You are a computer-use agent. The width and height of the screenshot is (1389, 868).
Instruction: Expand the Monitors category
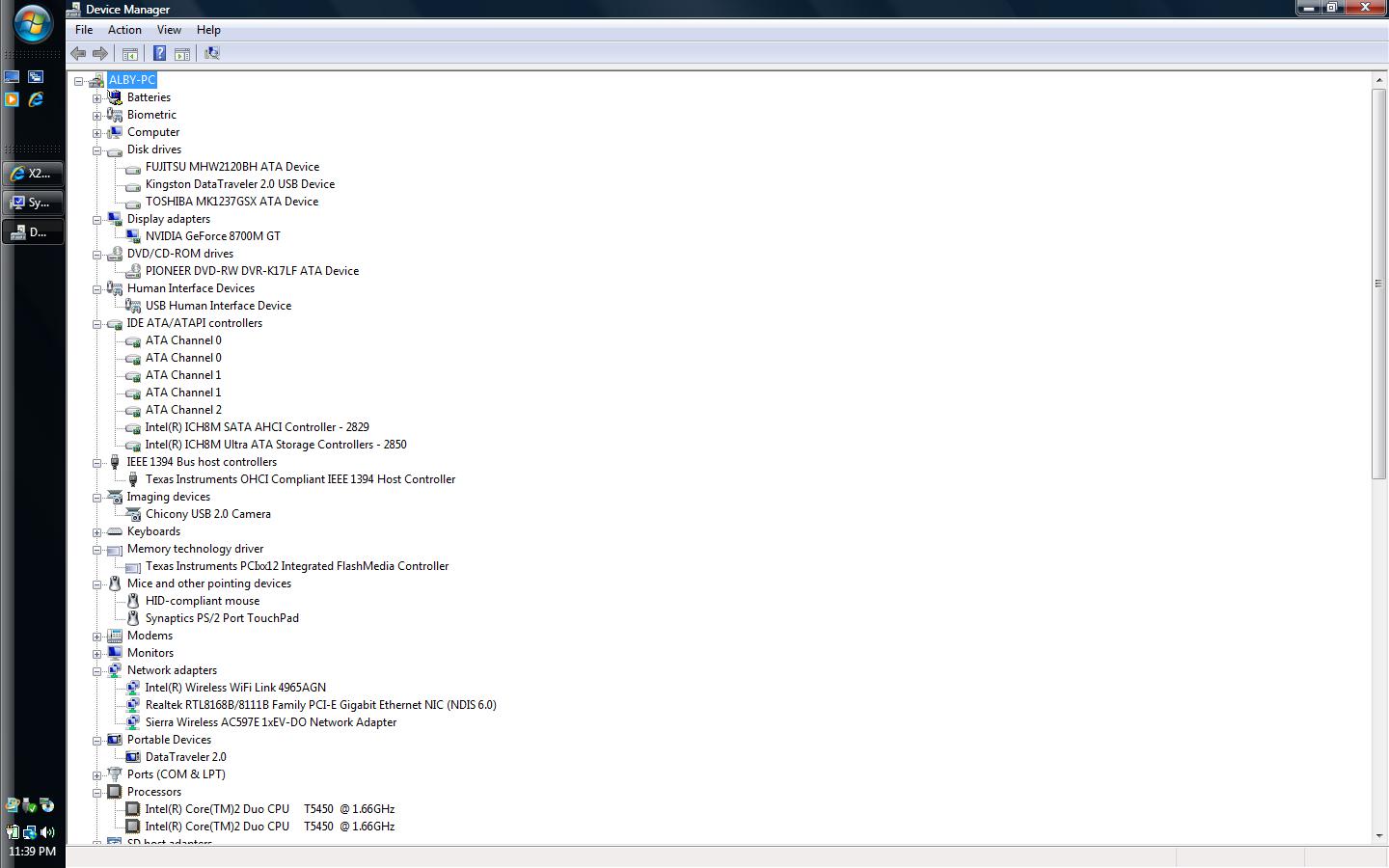pyautogui.click(x=97, y=654)
